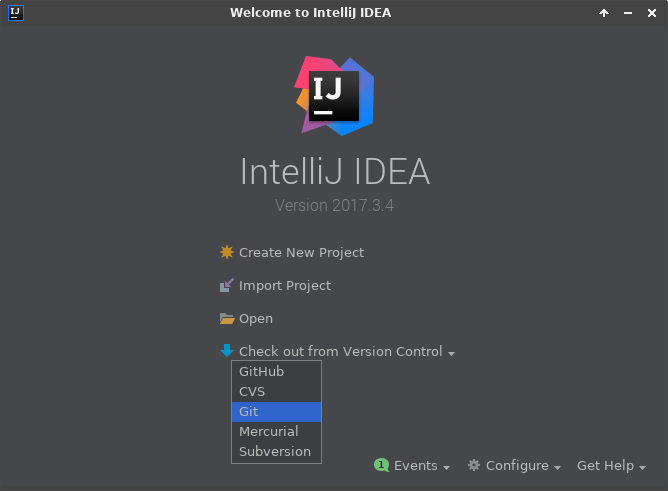Expand the Get Help dropdown arrow

pyautogui.click(x=643, y=467)
